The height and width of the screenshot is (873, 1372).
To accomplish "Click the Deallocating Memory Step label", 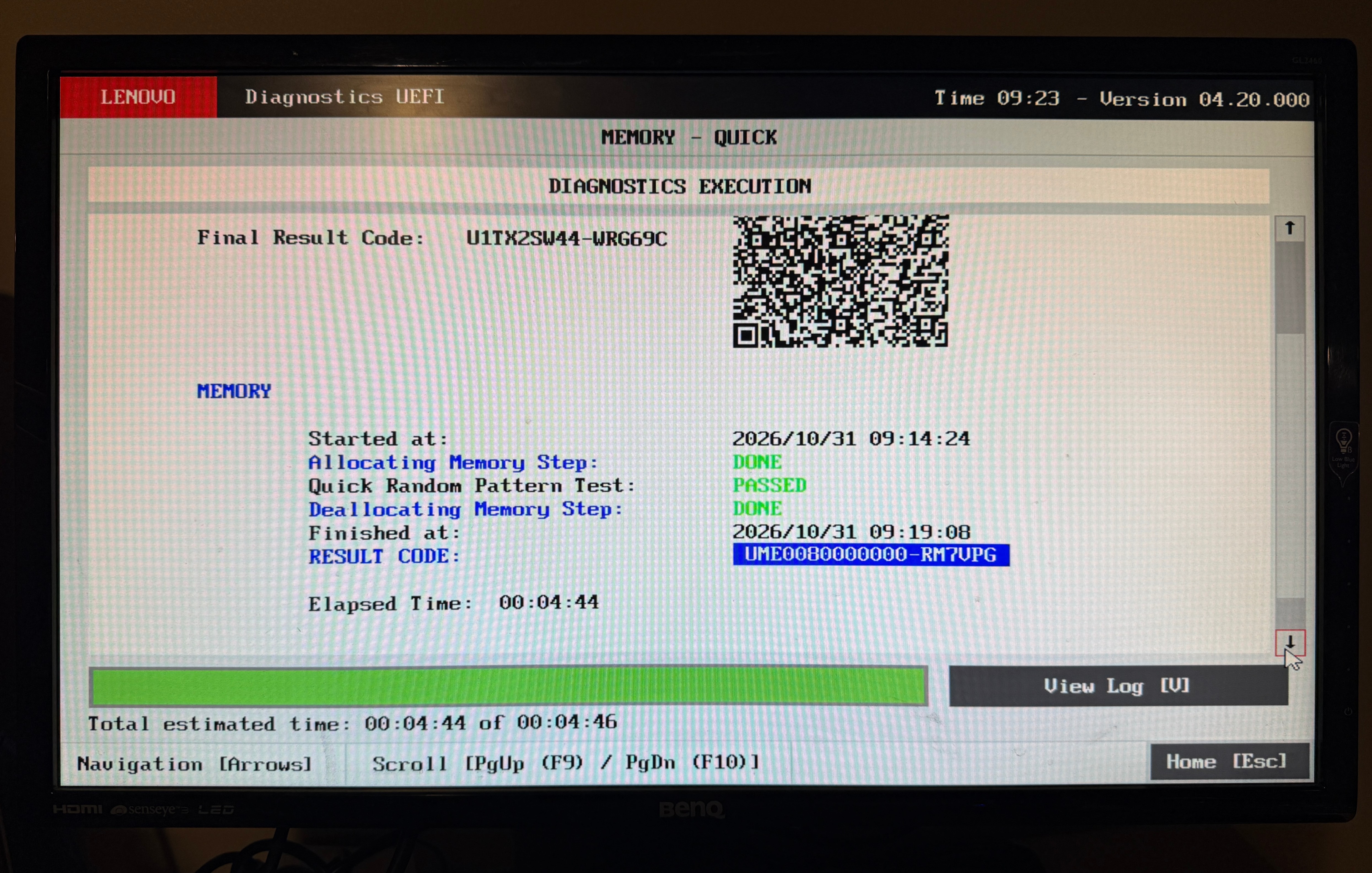I will [x=466, y=509].
